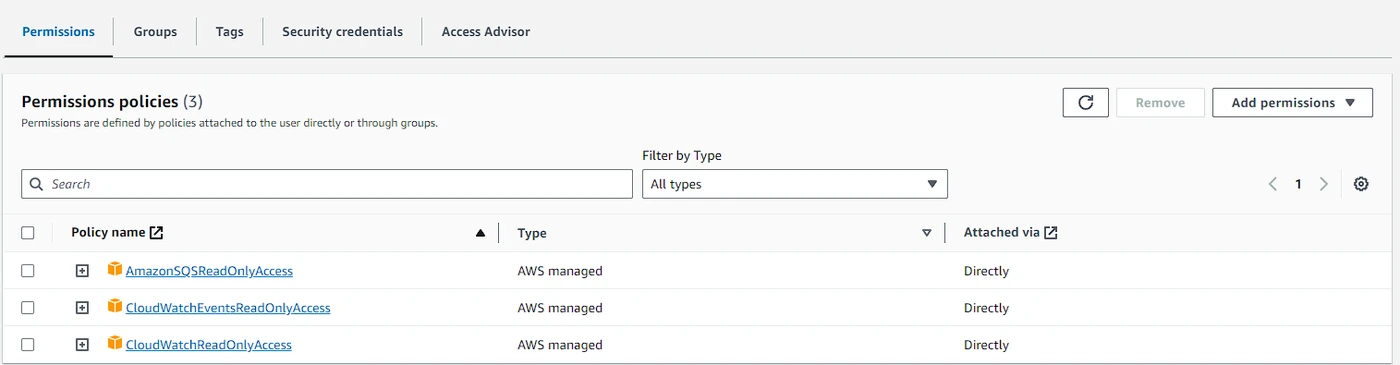This screenshot has height=365, width=1400.
Task: Expand the CloudWatchReadOnlyAccess policy details
Action: pos(83,345)
